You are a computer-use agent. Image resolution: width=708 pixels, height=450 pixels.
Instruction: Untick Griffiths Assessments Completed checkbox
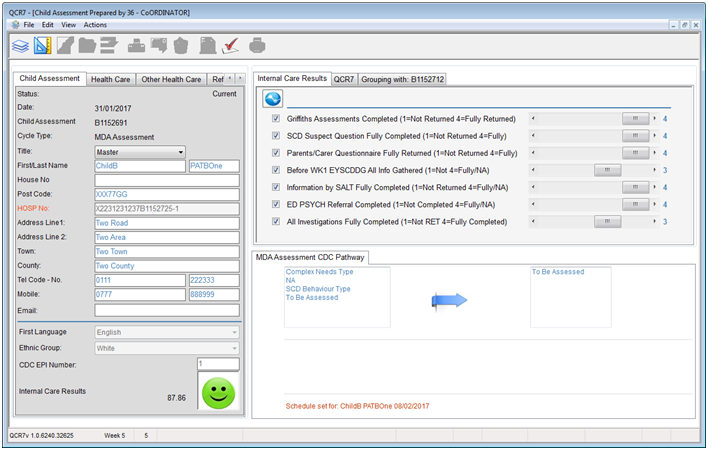tap(277, 119)
